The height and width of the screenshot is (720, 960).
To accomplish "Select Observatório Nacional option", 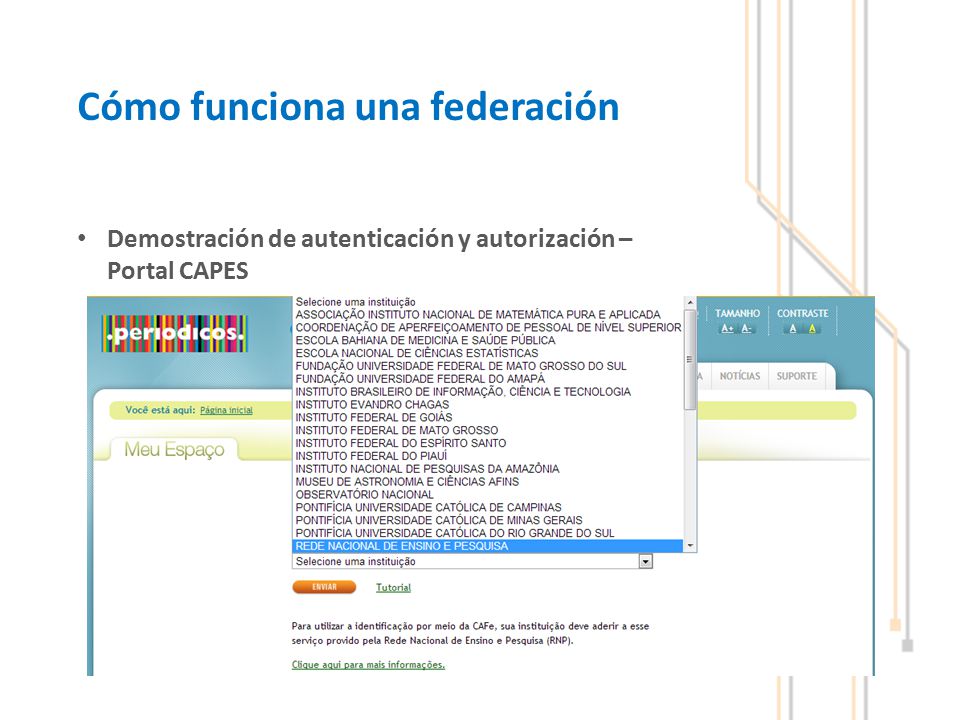I will (x=487, y=495).
